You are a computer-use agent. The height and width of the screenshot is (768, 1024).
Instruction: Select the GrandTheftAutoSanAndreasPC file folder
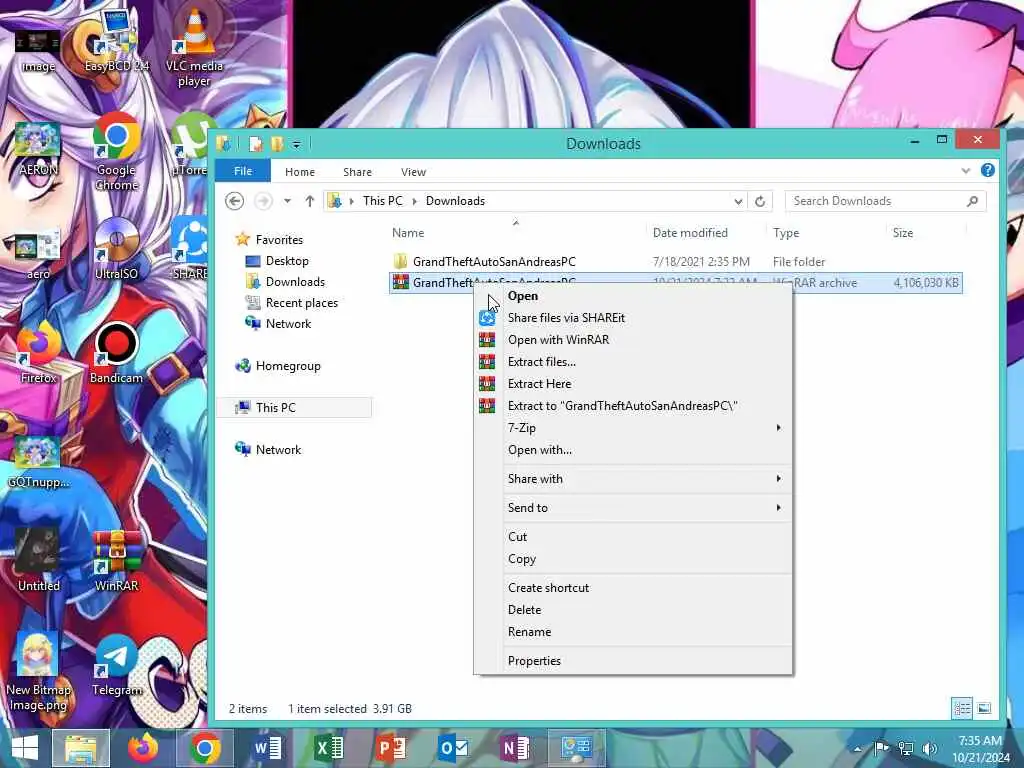tap(676, 262)
